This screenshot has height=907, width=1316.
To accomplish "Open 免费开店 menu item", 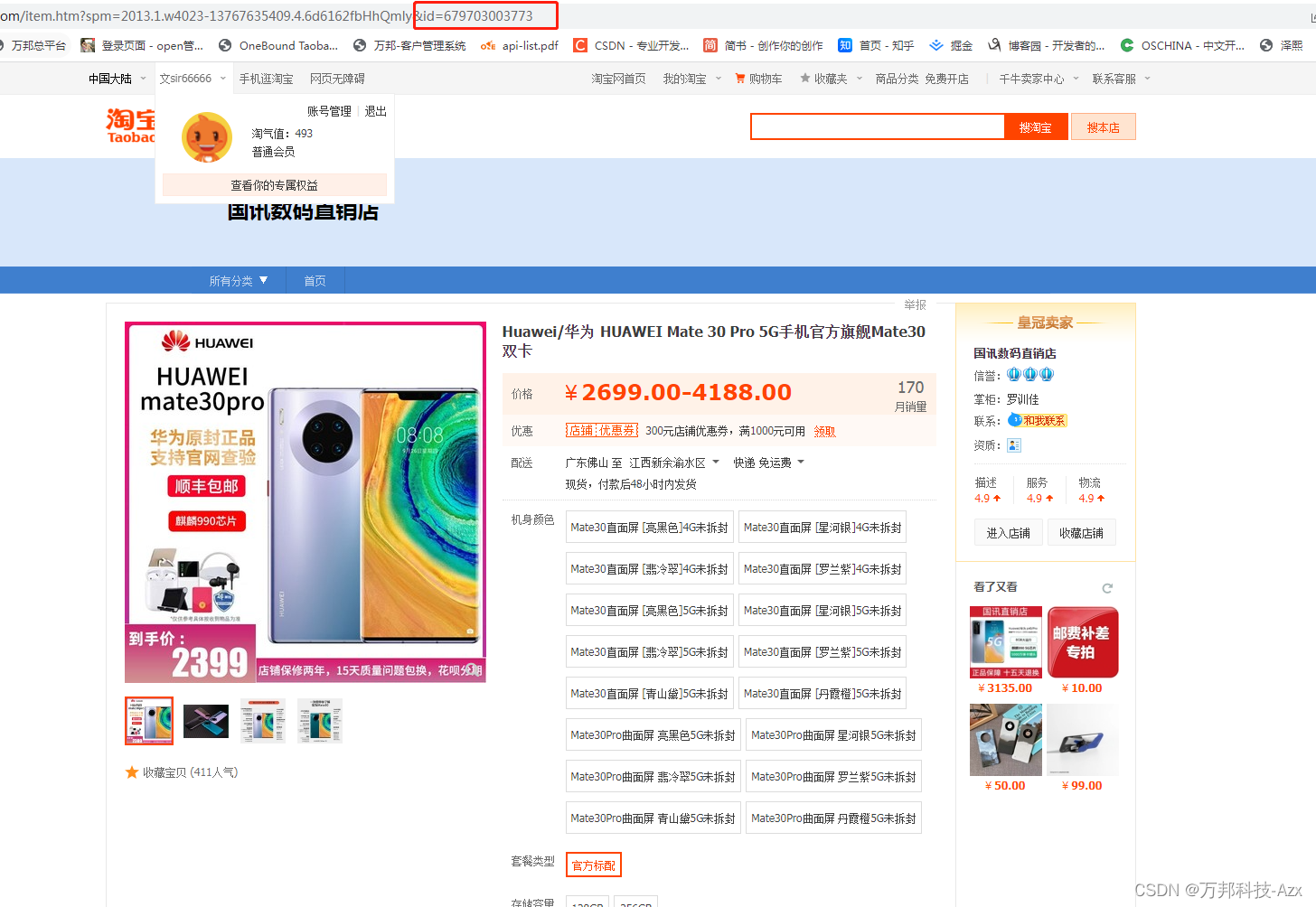I will pyautogui.click(x=946, y=79).
